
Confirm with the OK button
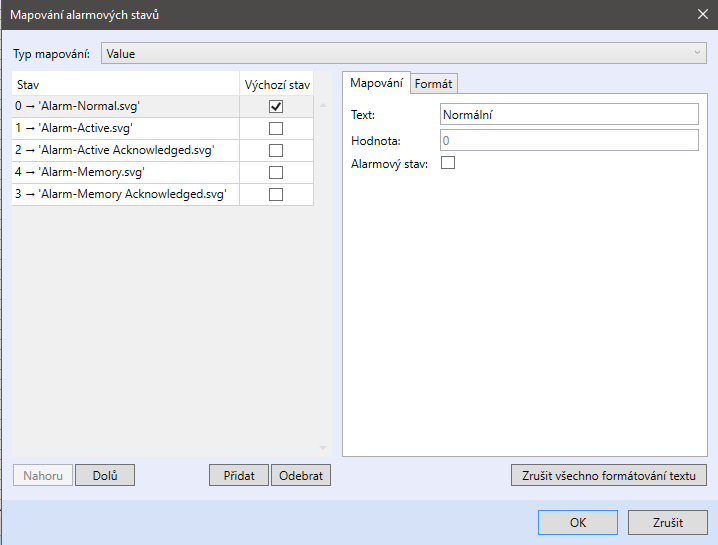[x=577, y=523]
